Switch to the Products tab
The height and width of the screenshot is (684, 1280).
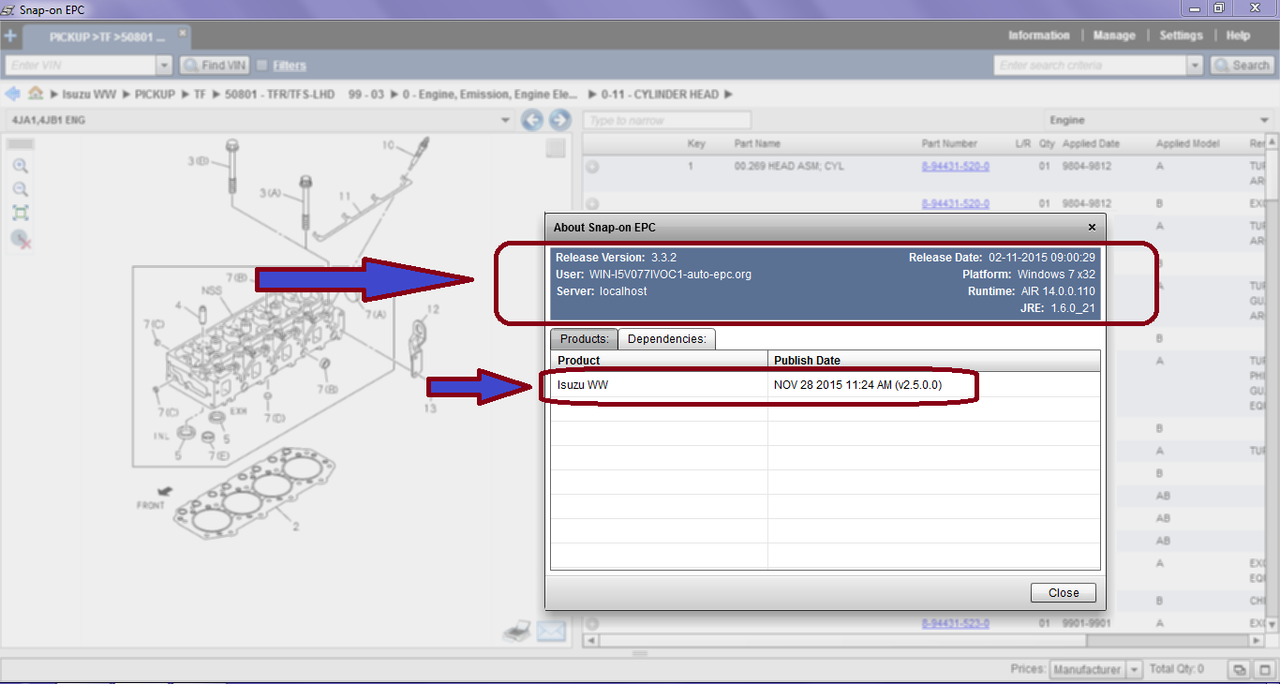point(584,339)
